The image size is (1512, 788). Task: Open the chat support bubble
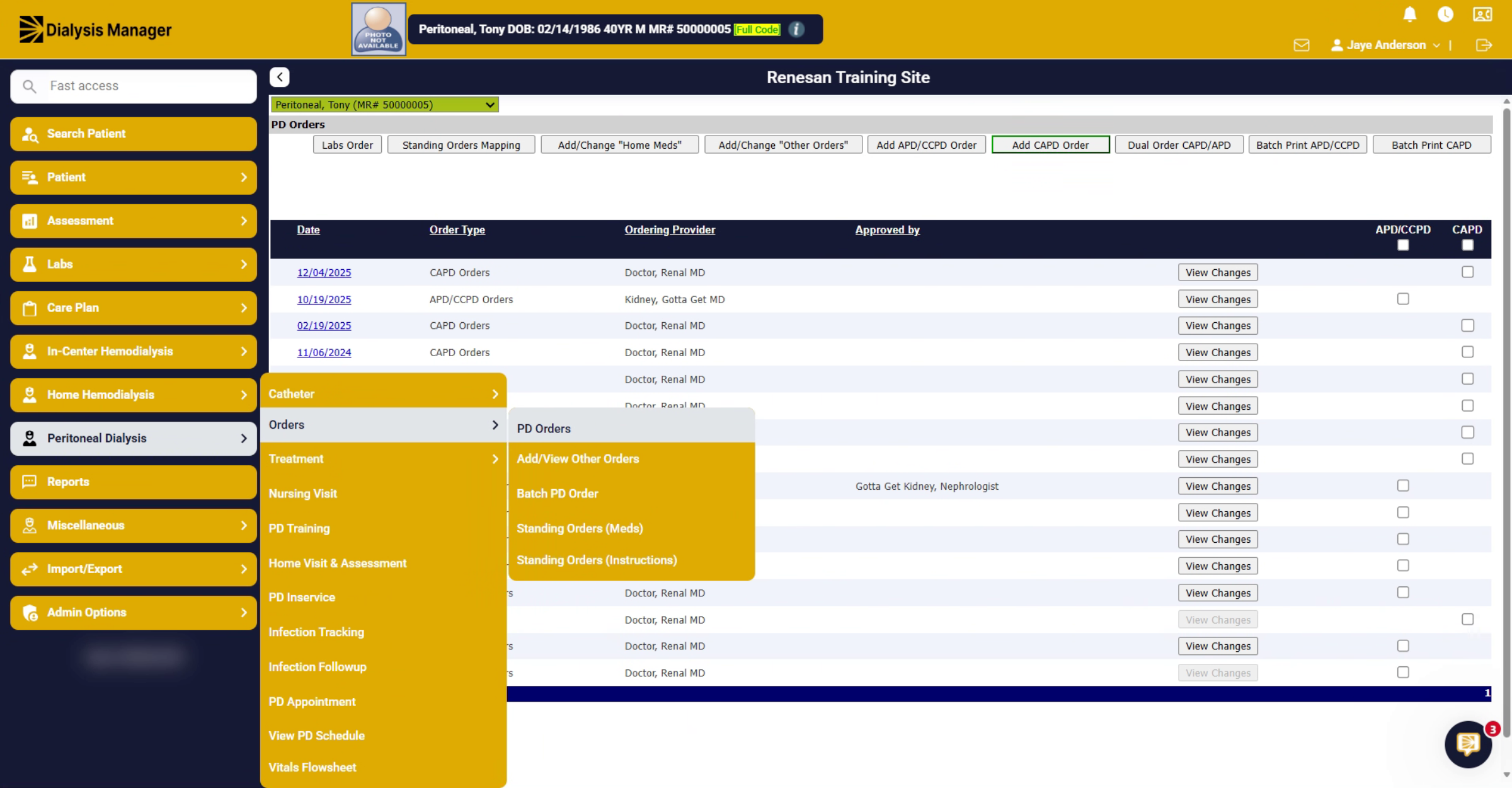click(1468, 744)
